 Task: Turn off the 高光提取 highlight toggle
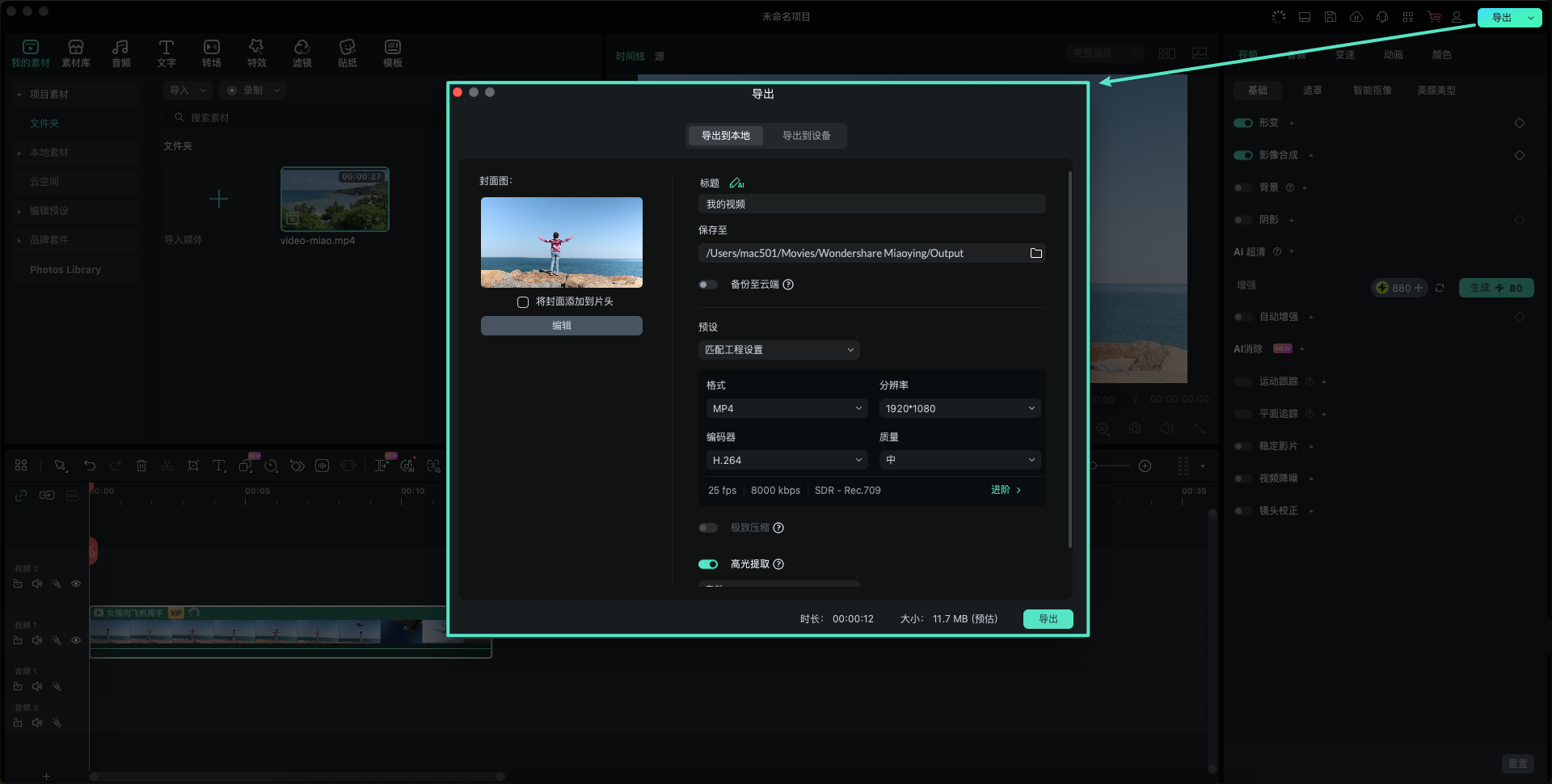click(x=708, y=564)
